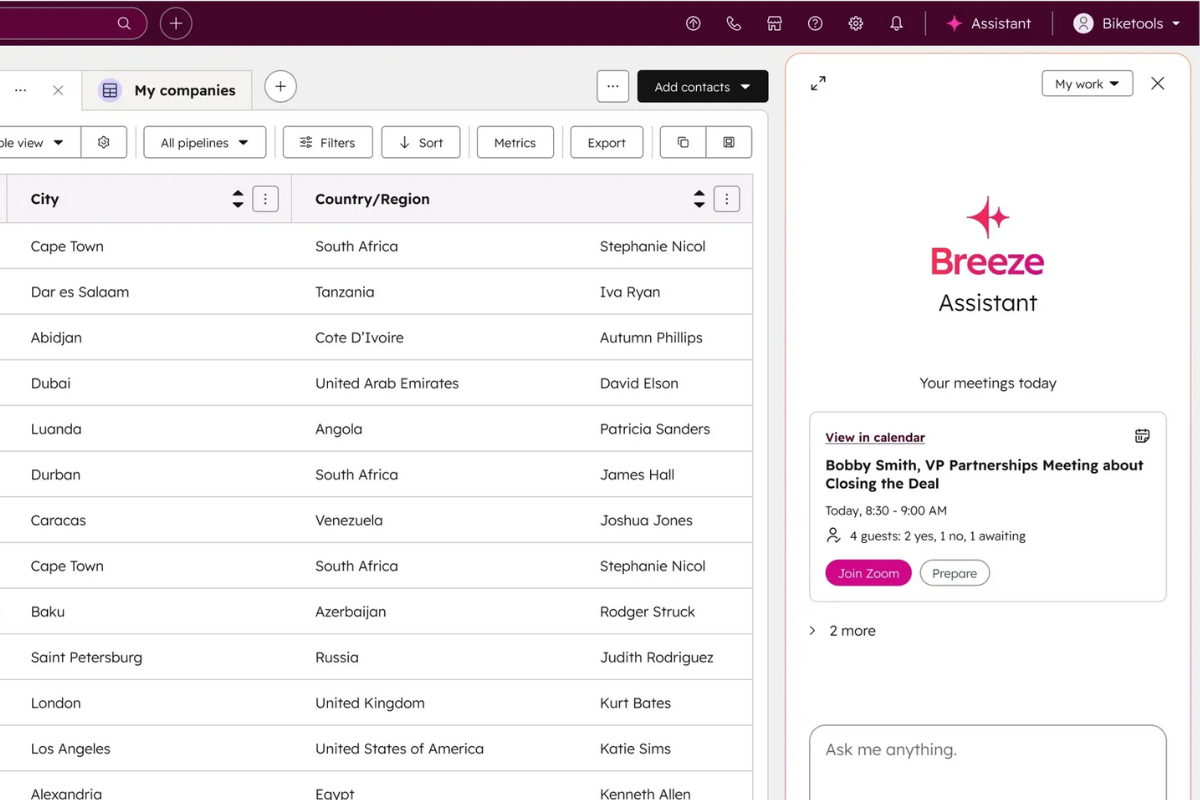This screenshot has width=1200, height=800.
Task: Check notifications via the bell icon
Action: click(896, 23)
